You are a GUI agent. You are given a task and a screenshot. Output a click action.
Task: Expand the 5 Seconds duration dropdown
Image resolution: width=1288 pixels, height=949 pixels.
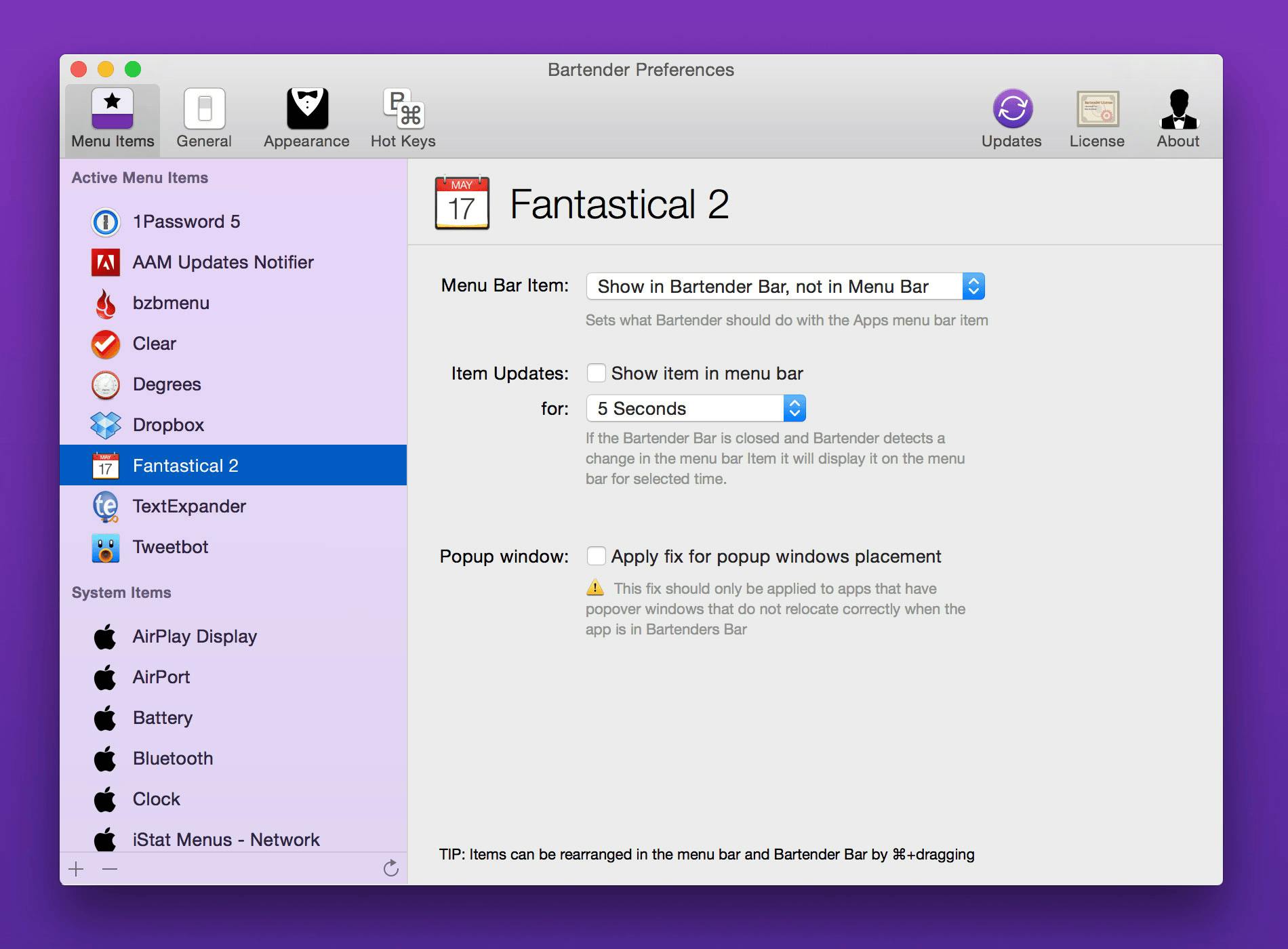point(695,409)
